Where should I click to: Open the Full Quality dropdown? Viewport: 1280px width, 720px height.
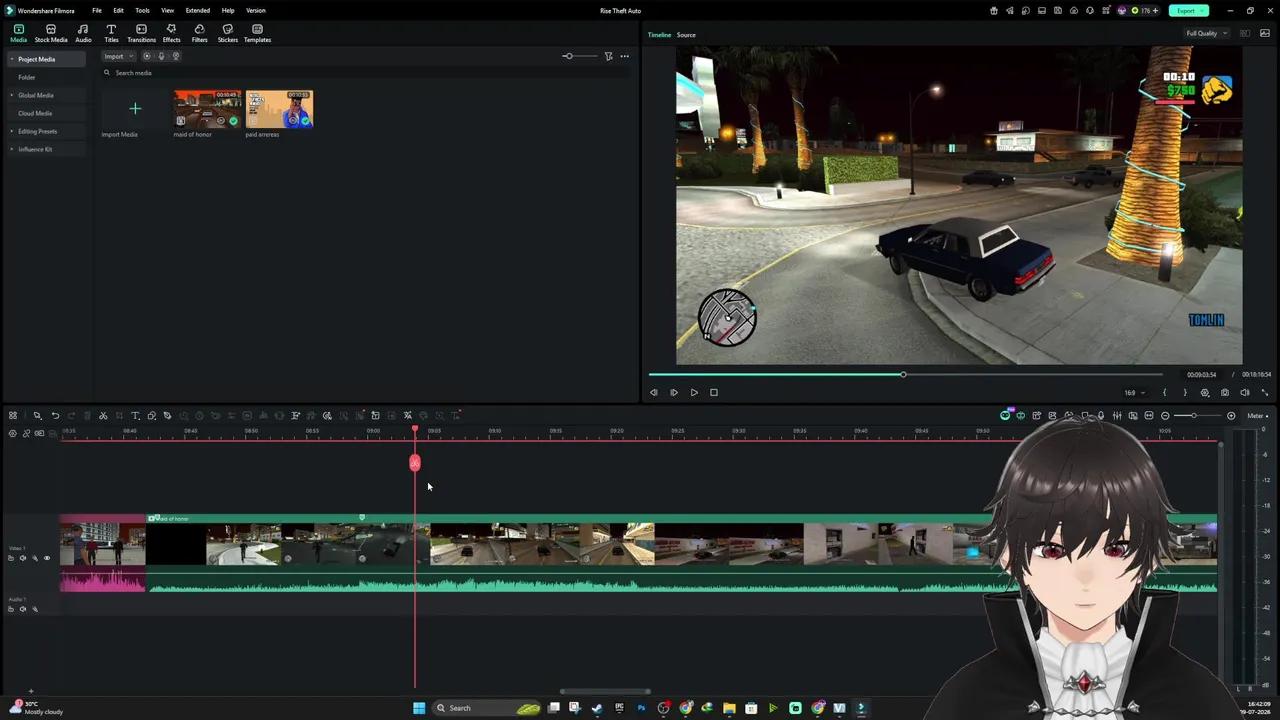click(1206, 34)
